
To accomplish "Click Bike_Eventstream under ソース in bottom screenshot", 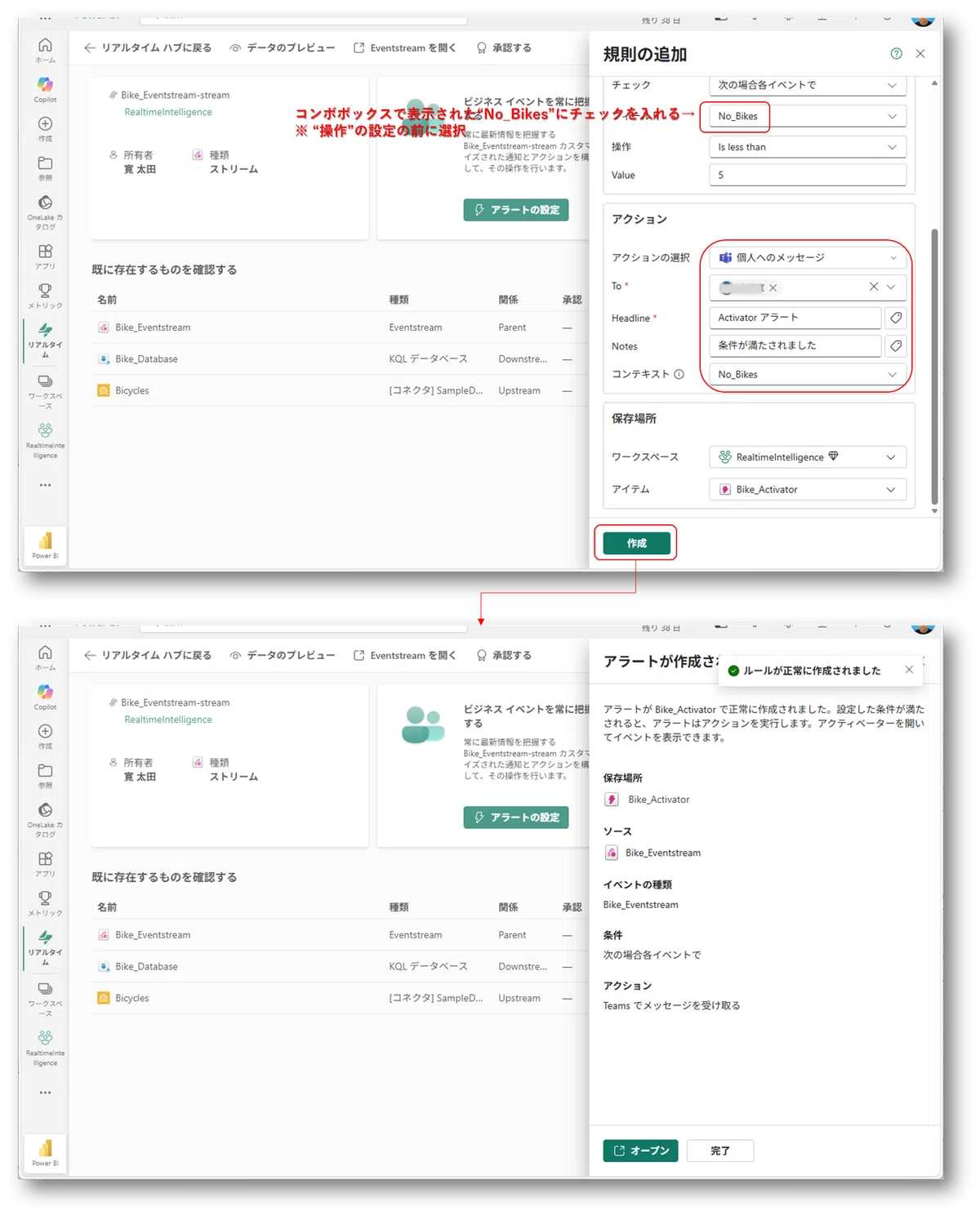I will click(662, 853).
